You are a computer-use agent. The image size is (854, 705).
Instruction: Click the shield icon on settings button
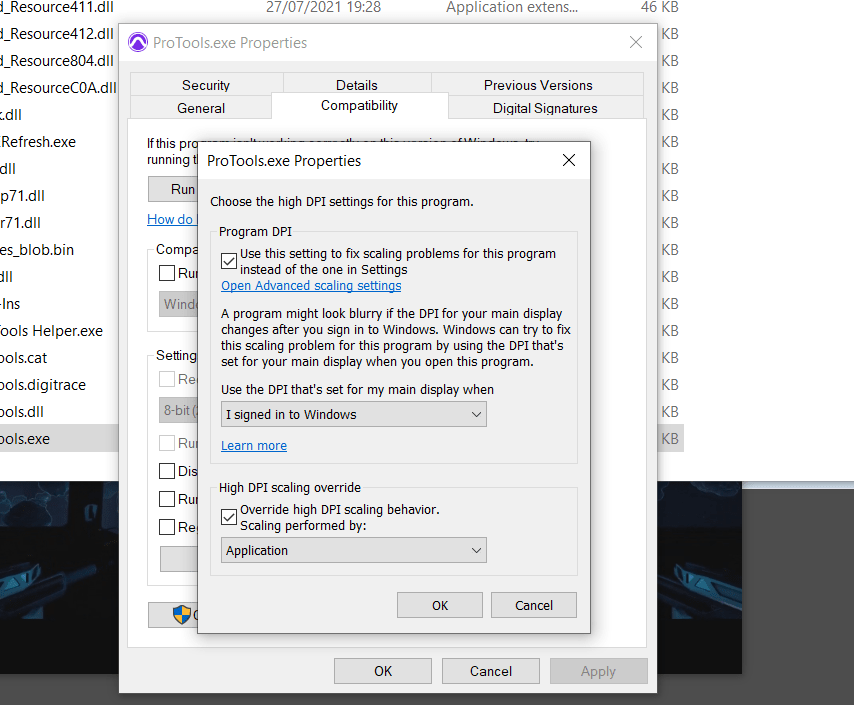click(x=181, y=615)
